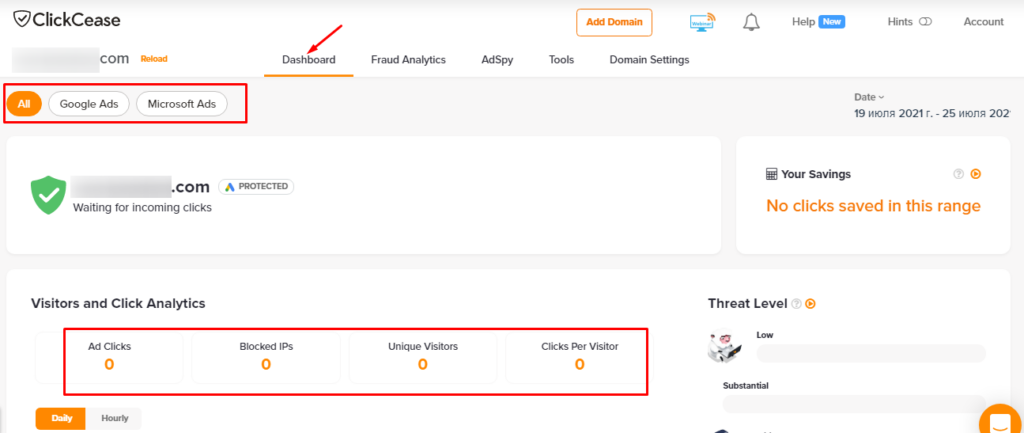Click the Clicks Per Visitor stat card
The width and height of the screenshot is (1024, 433).
(579, 357)
